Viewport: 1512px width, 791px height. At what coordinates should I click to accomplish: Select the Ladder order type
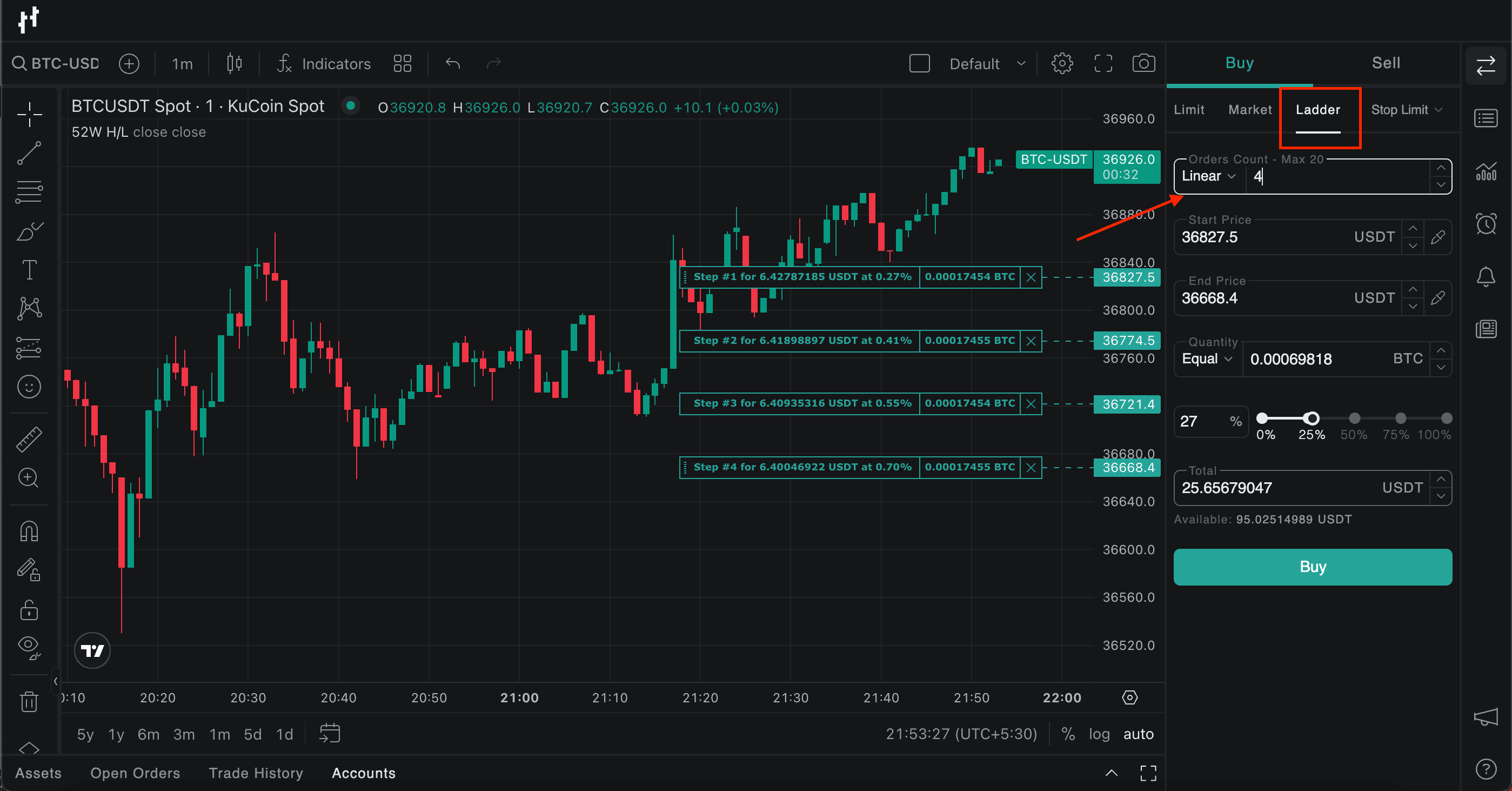coord(1317,110)
